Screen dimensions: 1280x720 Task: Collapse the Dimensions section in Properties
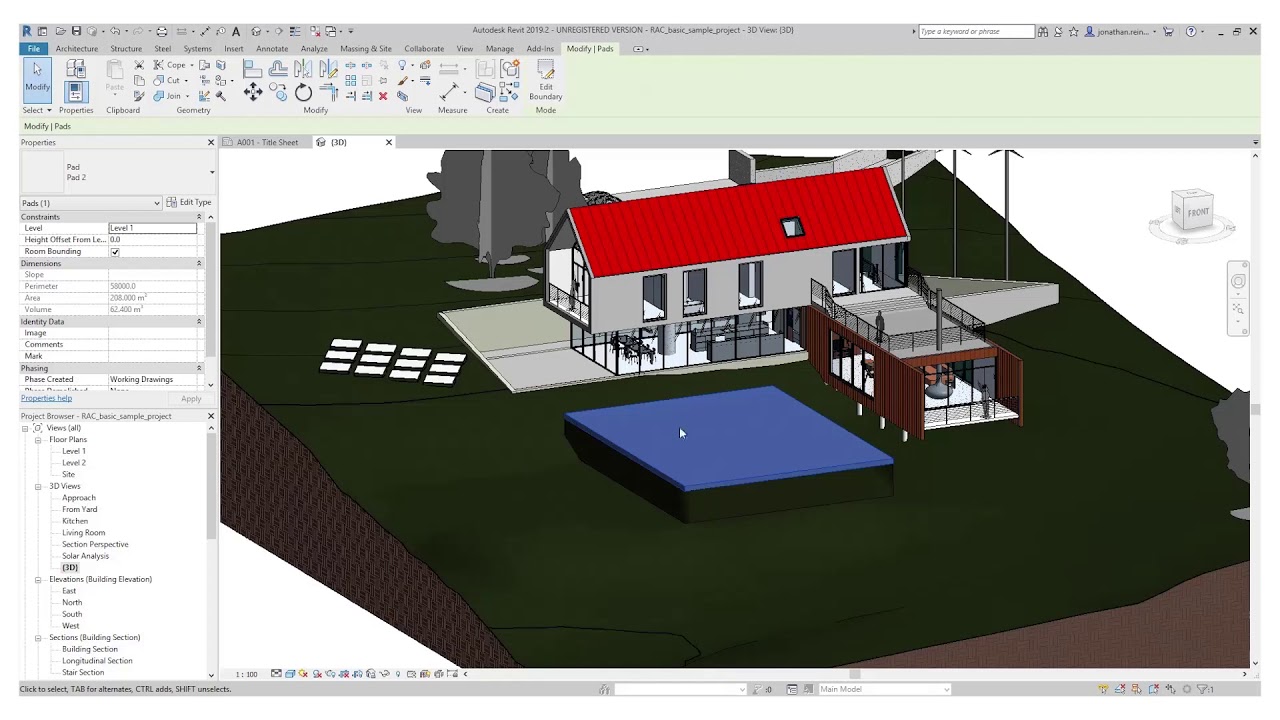click(199, 263)
